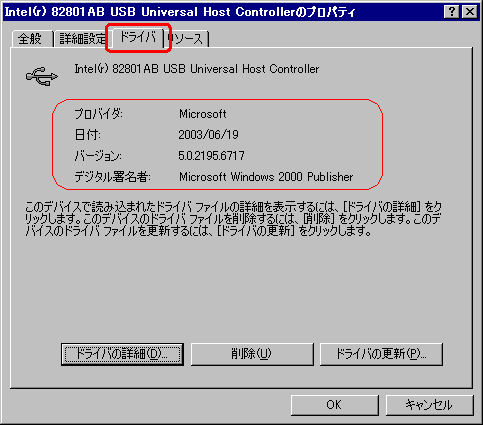Image resolution: width=483 pixels, height=425 pixels.
Task: Click the dialog title bar text
Action: [180, 12]
